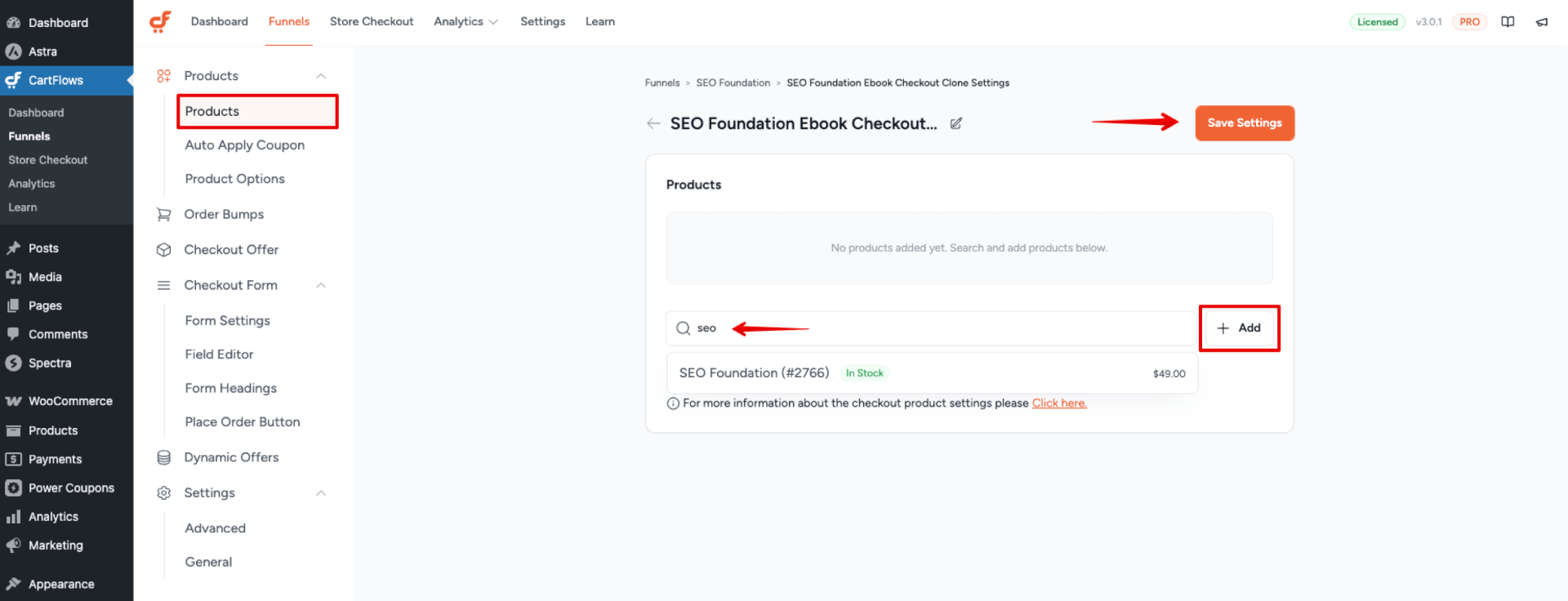Follow the 'Click here.' link
The width and height of the screenshot is (1568, 601).
pos(1059,403)
